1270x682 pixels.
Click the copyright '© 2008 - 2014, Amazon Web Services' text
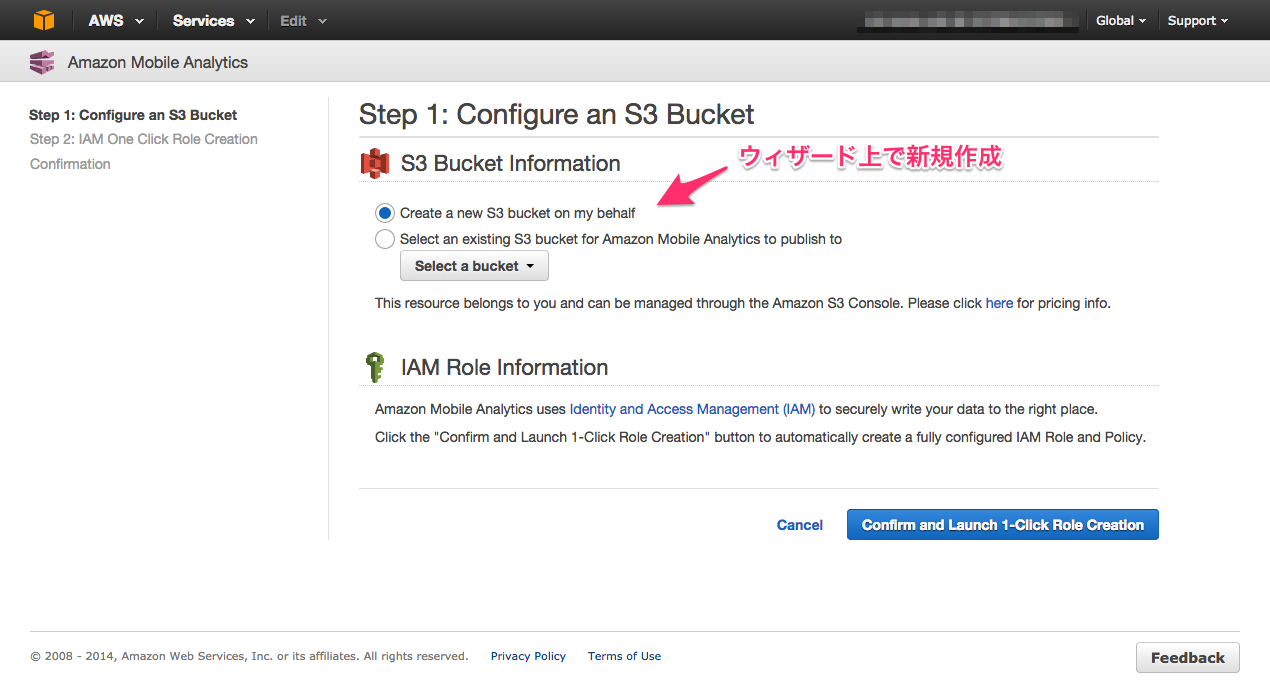pyautogui.click(x=249, y=656)
